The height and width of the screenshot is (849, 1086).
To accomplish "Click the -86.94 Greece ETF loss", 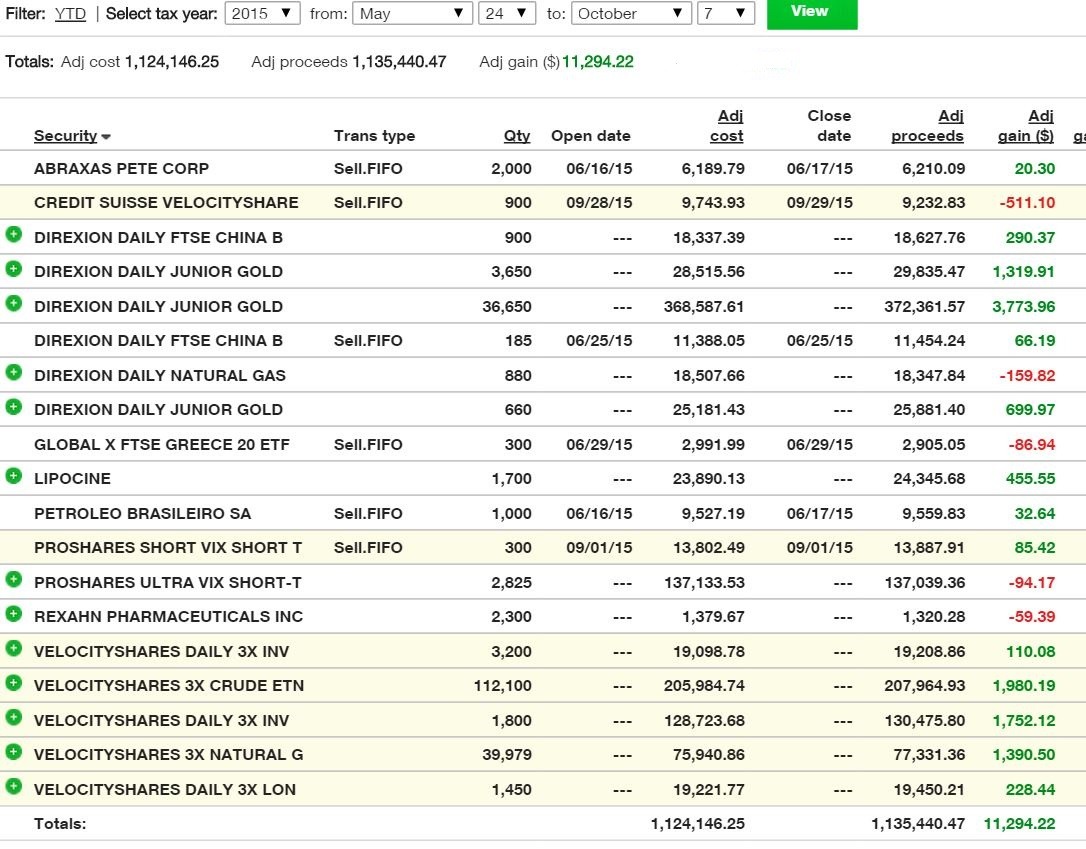I will [1031, 445].
